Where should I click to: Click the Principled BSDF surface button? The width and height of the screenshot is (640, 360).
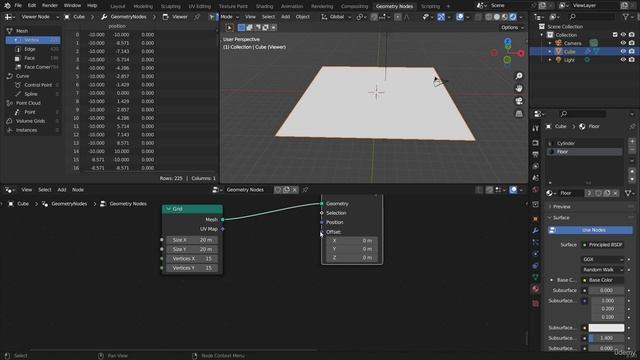[x=602, y=245]
